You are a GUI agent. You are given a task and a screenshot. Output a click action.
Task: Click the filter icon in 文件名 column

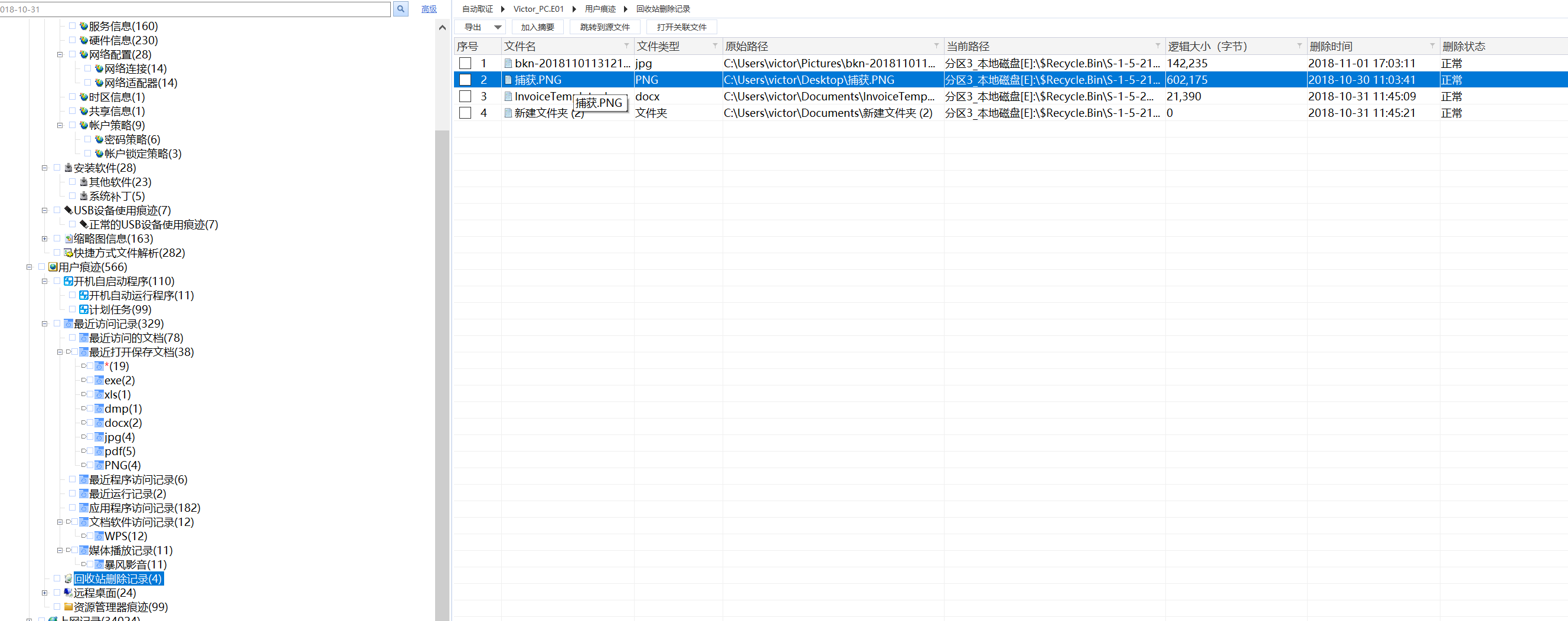tap(626, 46)
